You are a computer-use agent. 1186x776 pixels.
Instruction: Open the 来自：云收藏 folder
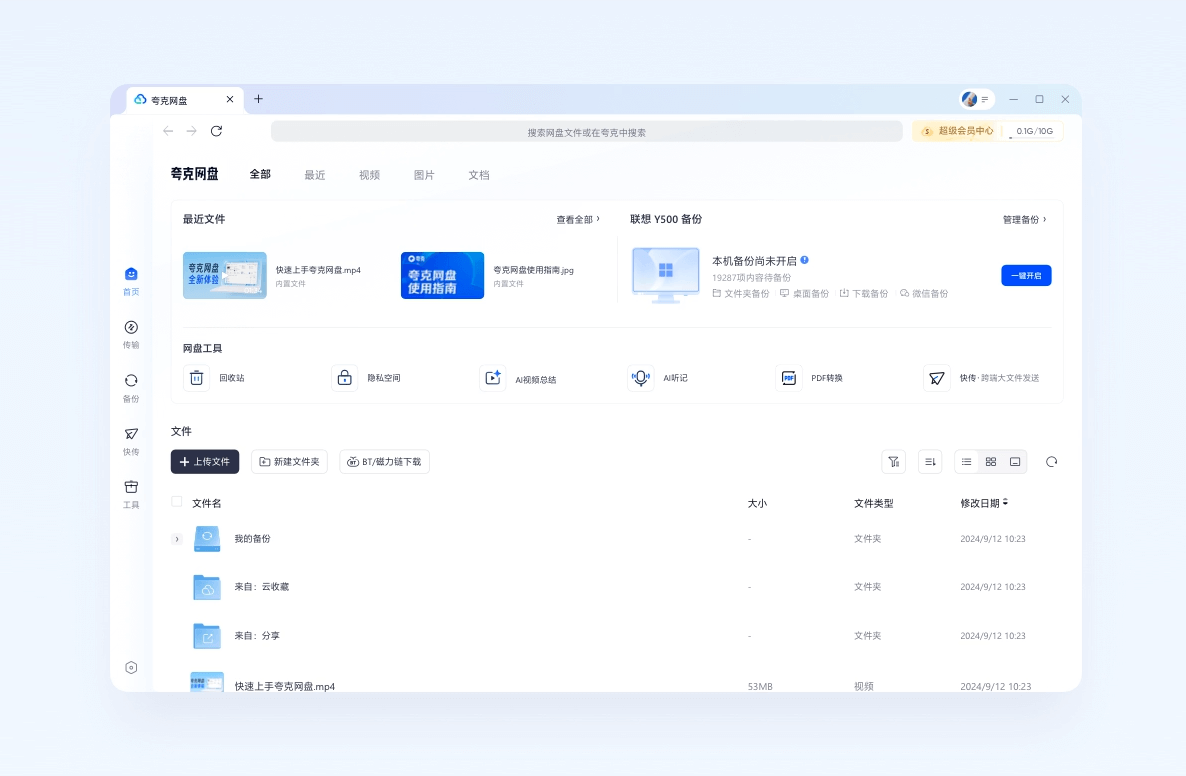click(x=262, y=587)
